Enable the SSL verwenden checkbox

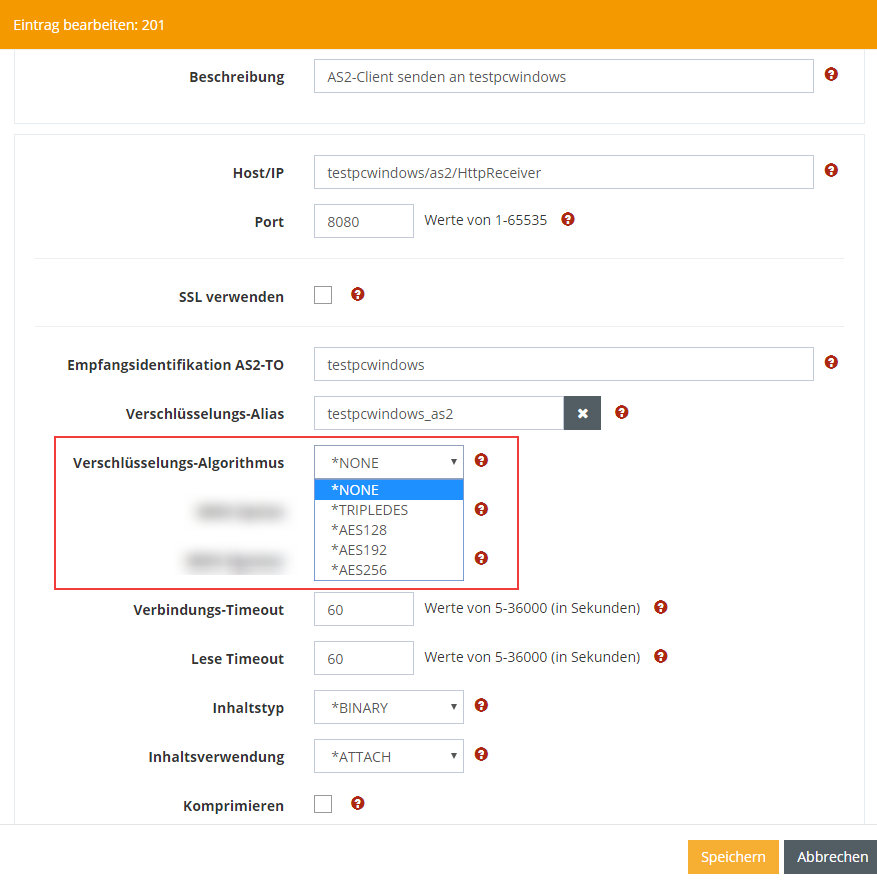pyautogui.click(x=323, y=295)
